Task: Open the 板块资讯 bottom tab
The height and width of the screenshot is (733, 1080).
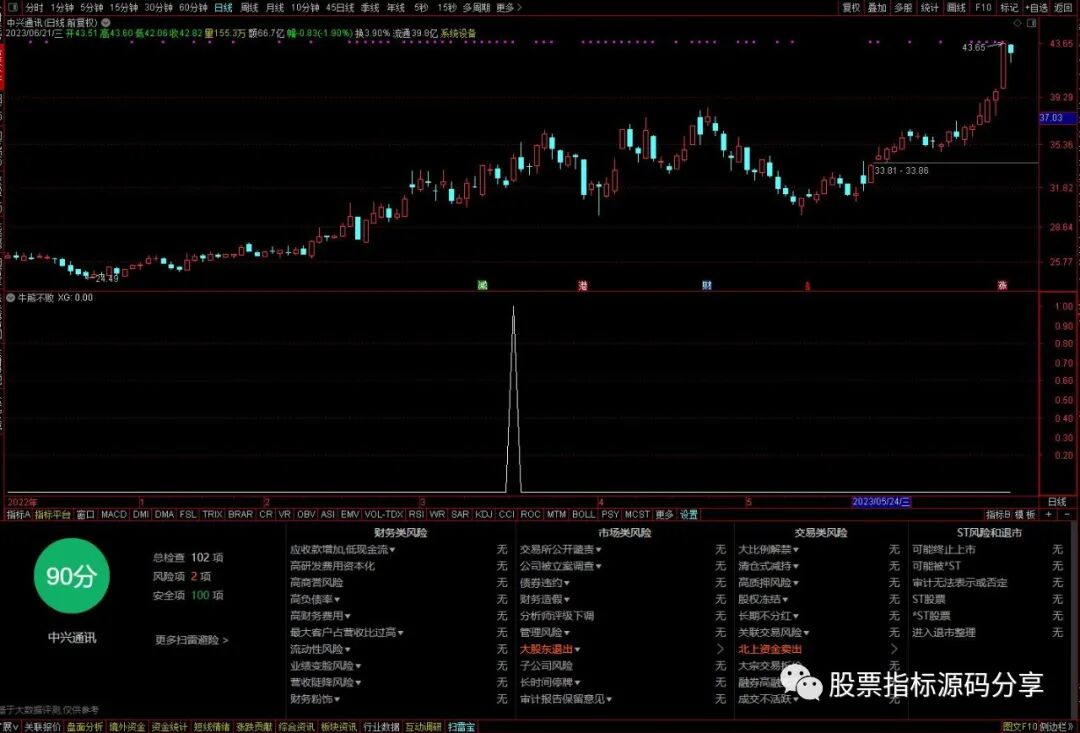Action: [x=339, y=727]
